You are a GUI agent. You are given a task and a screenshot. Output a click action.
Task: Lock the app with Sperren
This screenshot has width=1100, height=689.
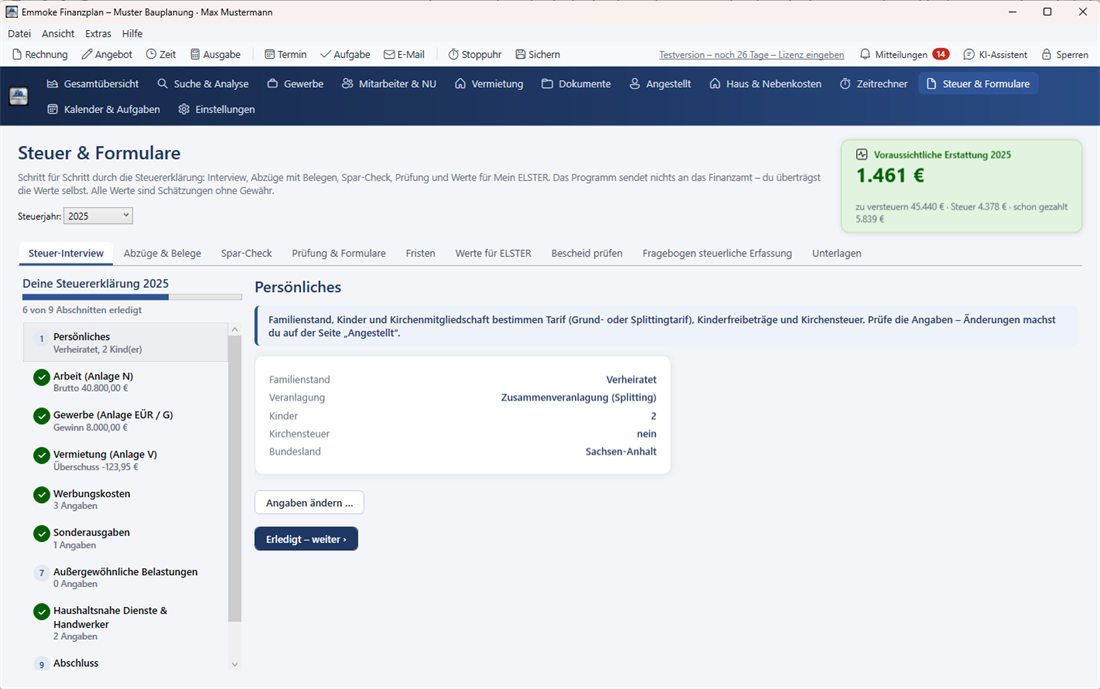[1064, 54]
